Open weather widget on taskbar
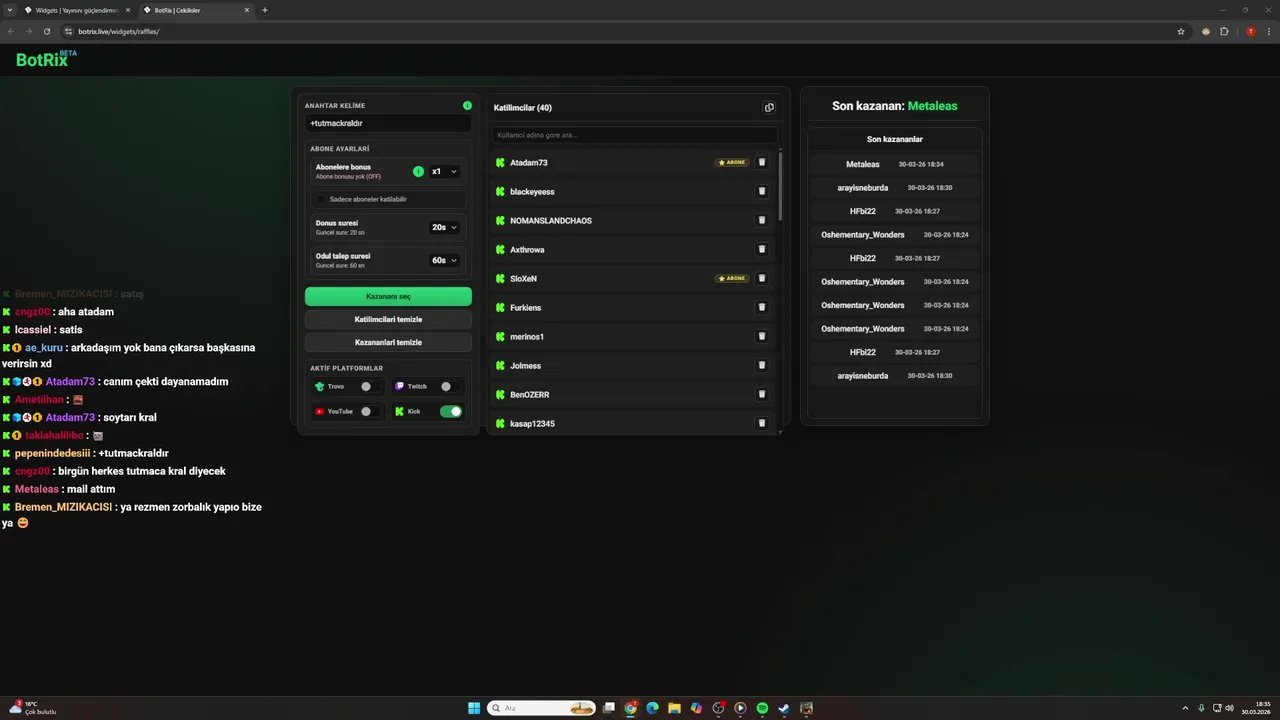This screenshot has height=720, width=1280. [33, 708]
